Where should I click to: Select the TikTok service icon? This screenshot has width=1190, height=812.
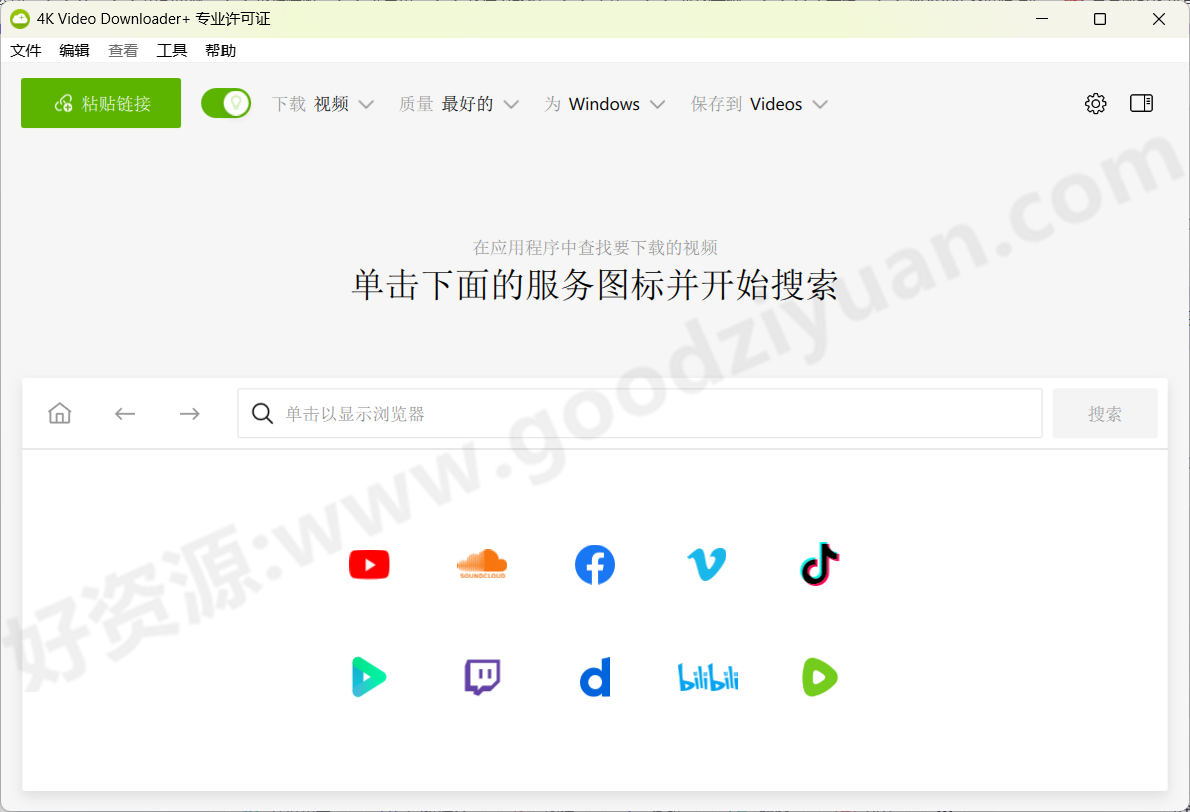819,564
